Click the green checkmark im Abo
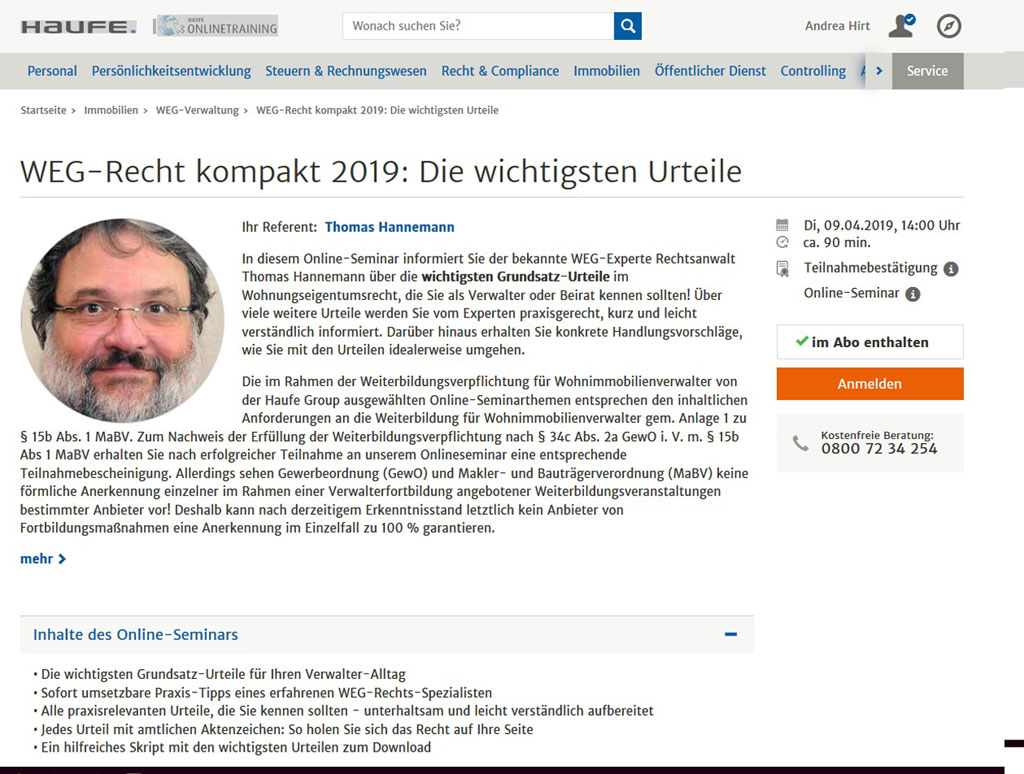 click(x=802, y=341)
